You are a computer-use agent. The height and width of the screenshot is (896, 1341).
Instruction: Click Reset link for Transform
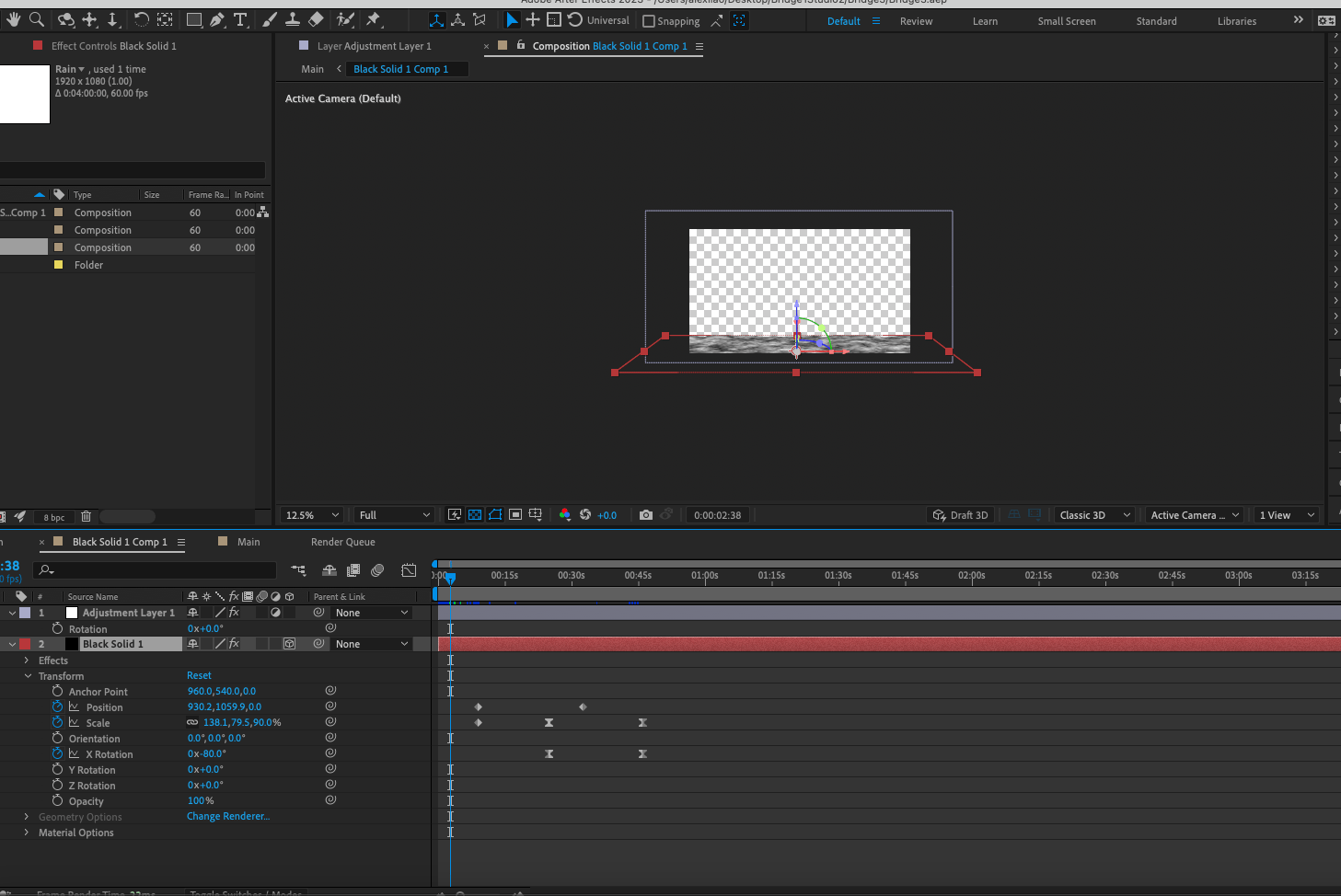coord(199,675)
